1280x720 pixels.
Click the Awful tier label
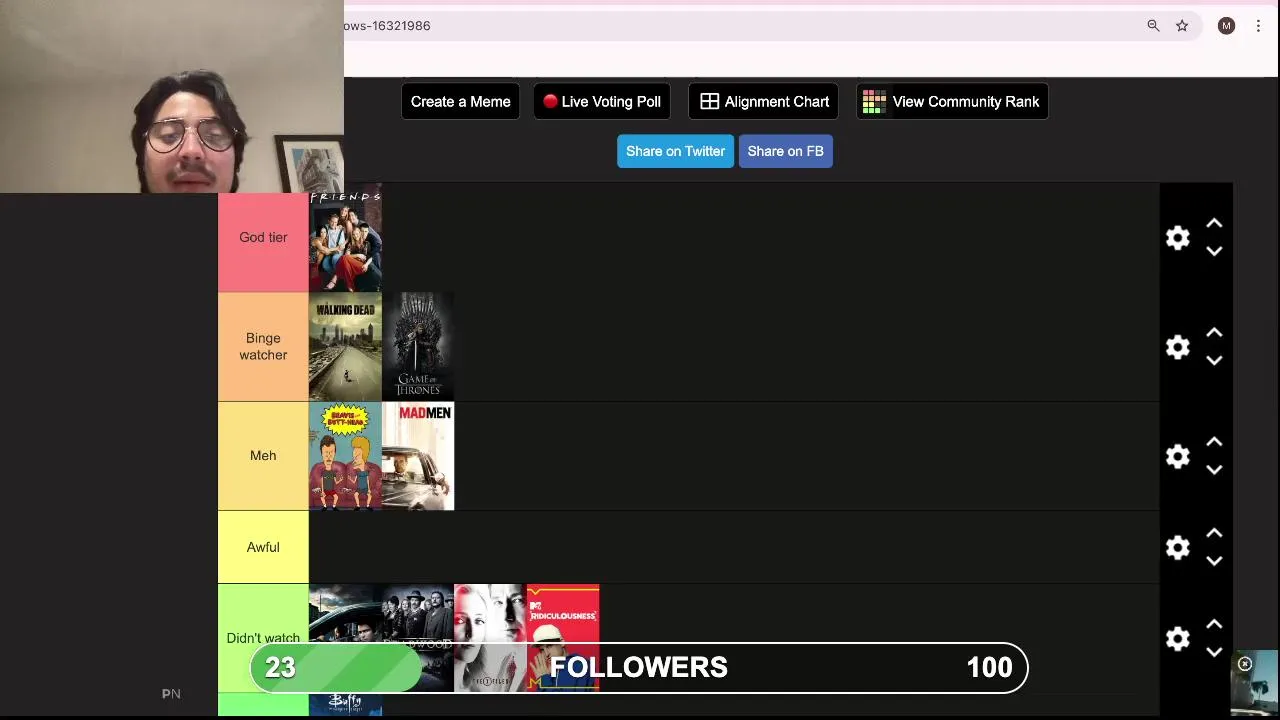point(263,547)
